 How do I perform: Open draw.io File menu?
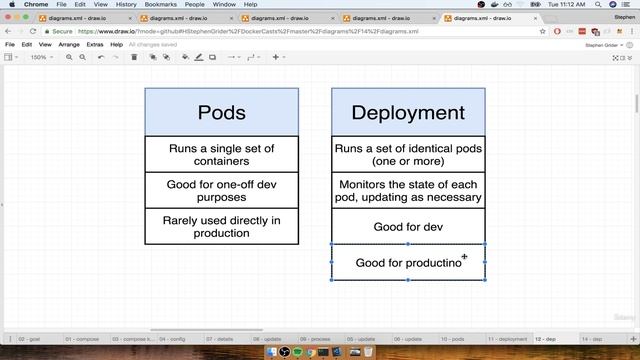click(10, 44)
